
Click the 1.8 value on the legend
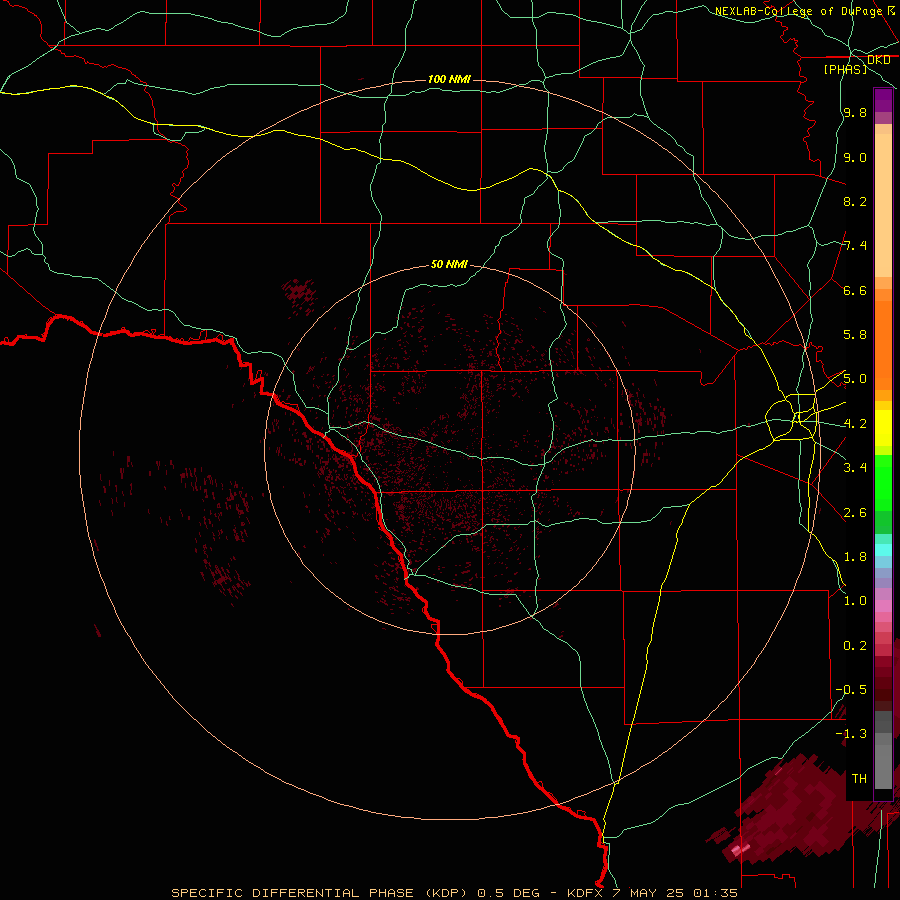point(855,557)
